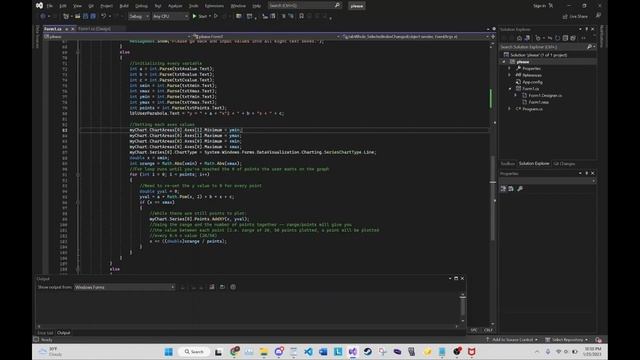
Task: Open the Tools menu
Action: [x=193, y=6]
